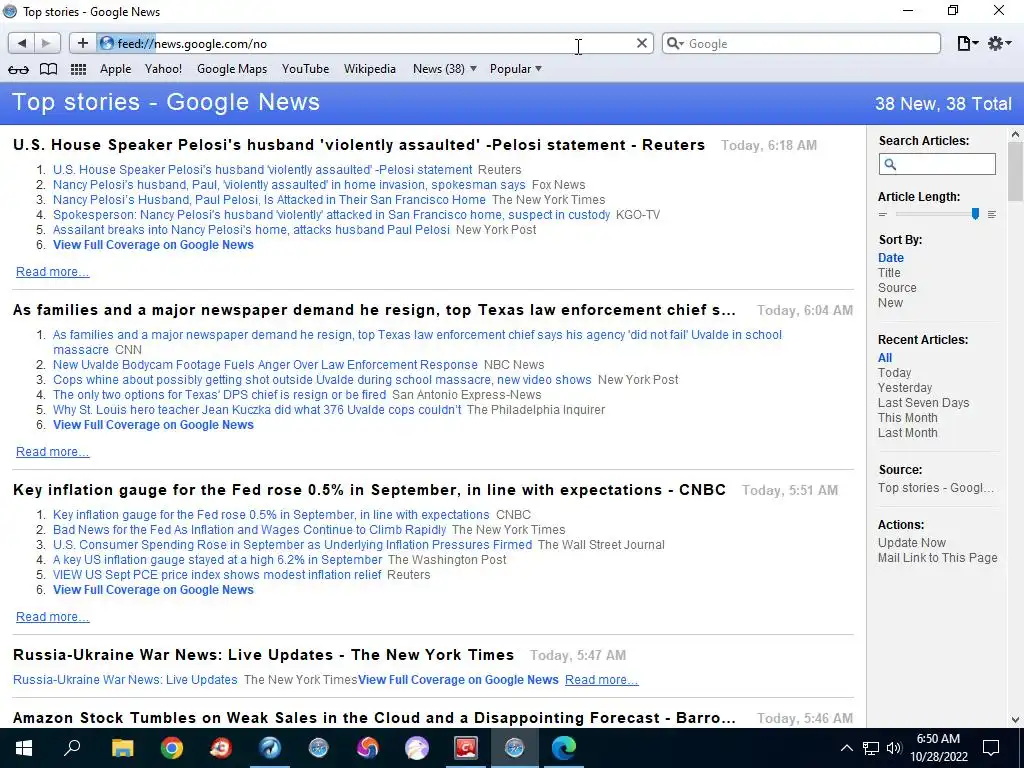Sort articles by New

pos(890,303)
